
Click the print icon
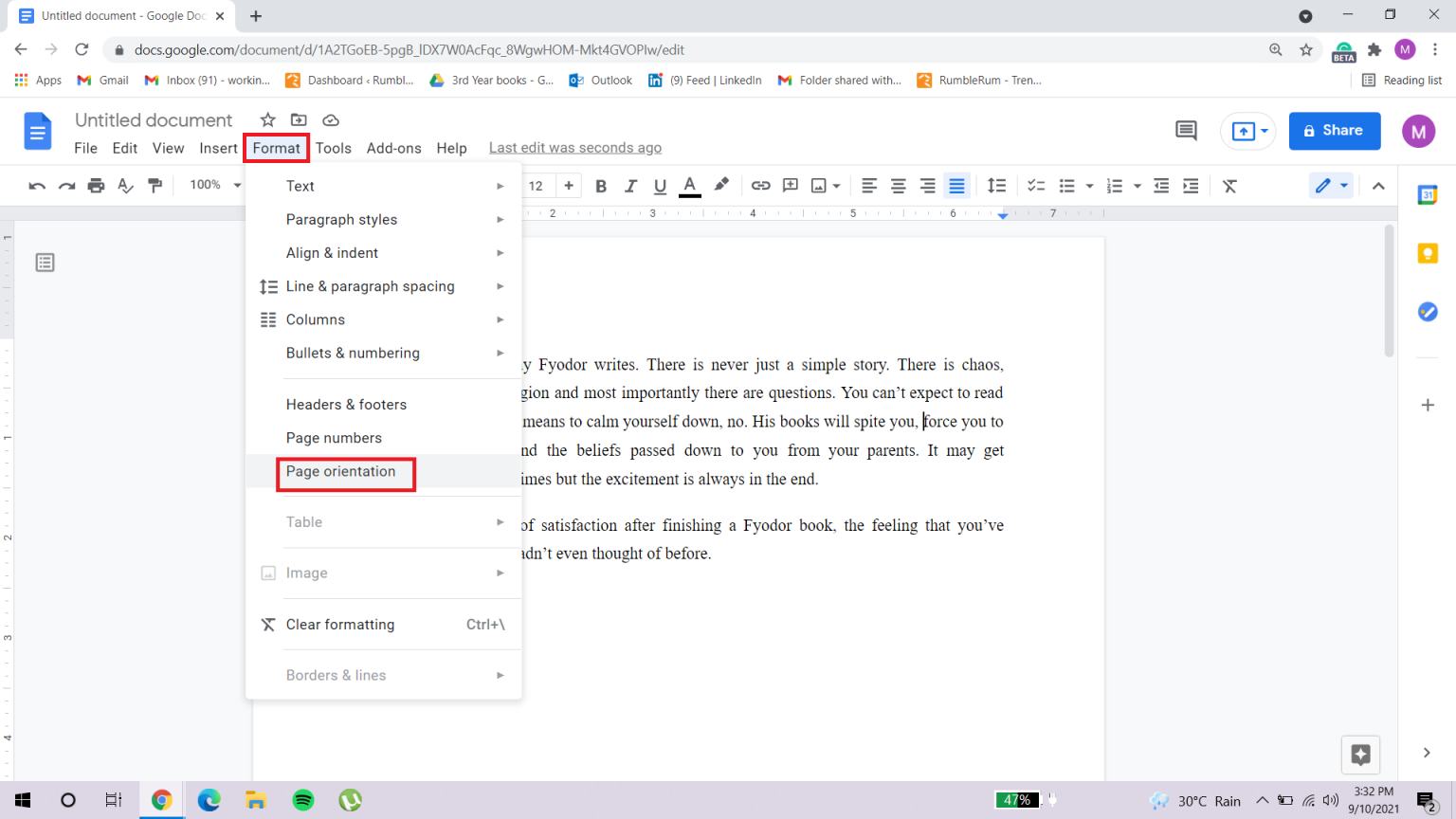[x=96, y=186]
